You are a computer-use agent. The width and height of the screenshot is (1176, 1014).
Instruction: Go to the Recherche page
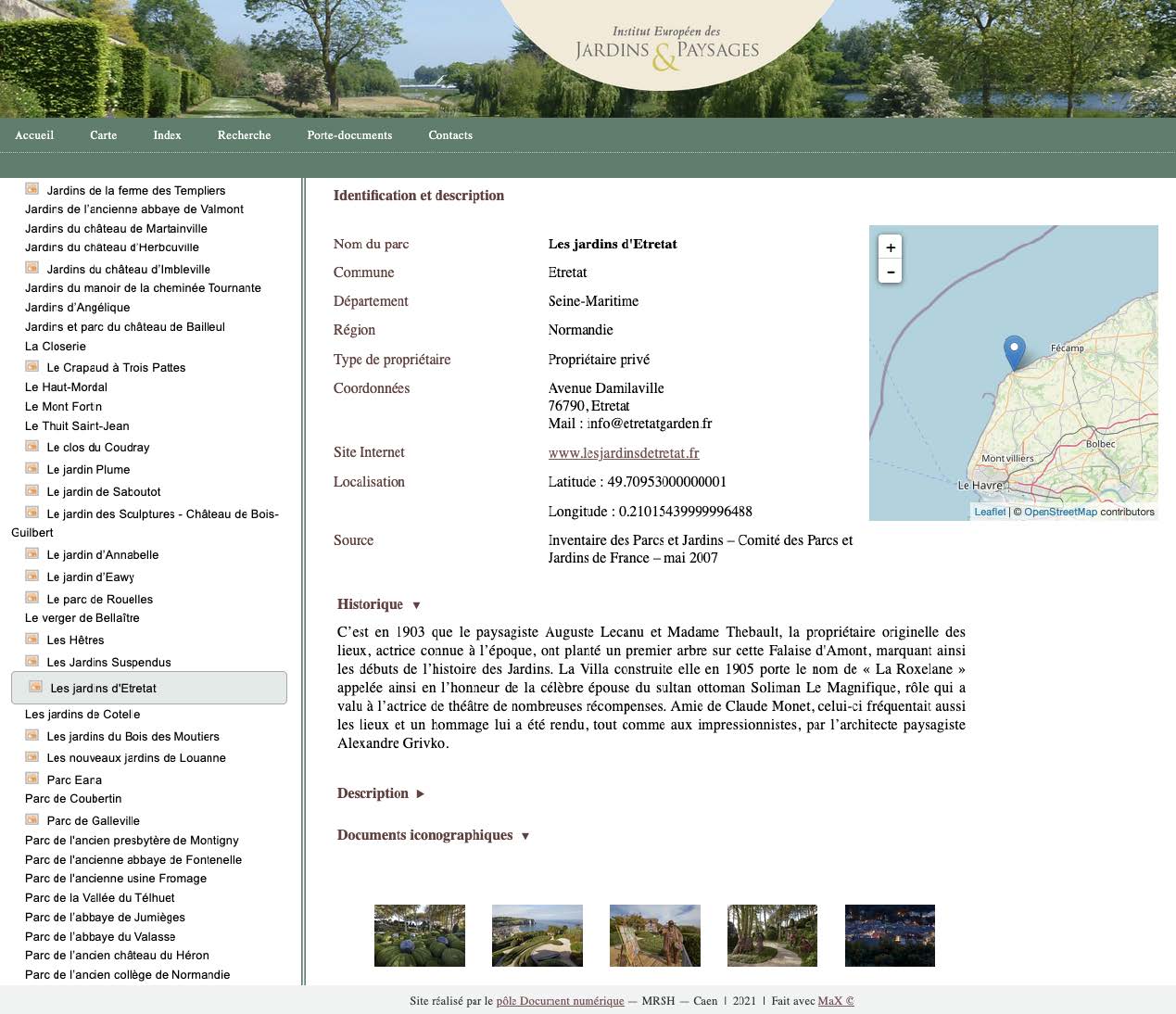point(244,135)
